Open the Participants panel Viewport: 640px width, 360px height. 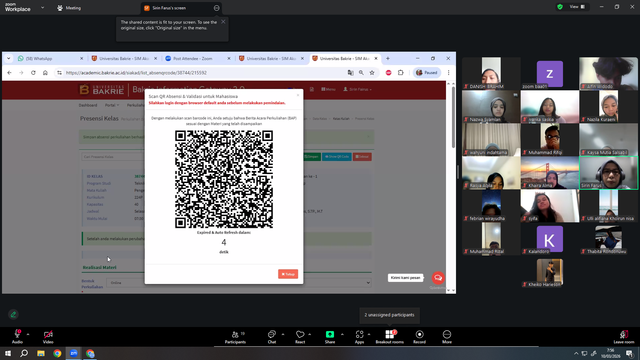coord(236,336)
